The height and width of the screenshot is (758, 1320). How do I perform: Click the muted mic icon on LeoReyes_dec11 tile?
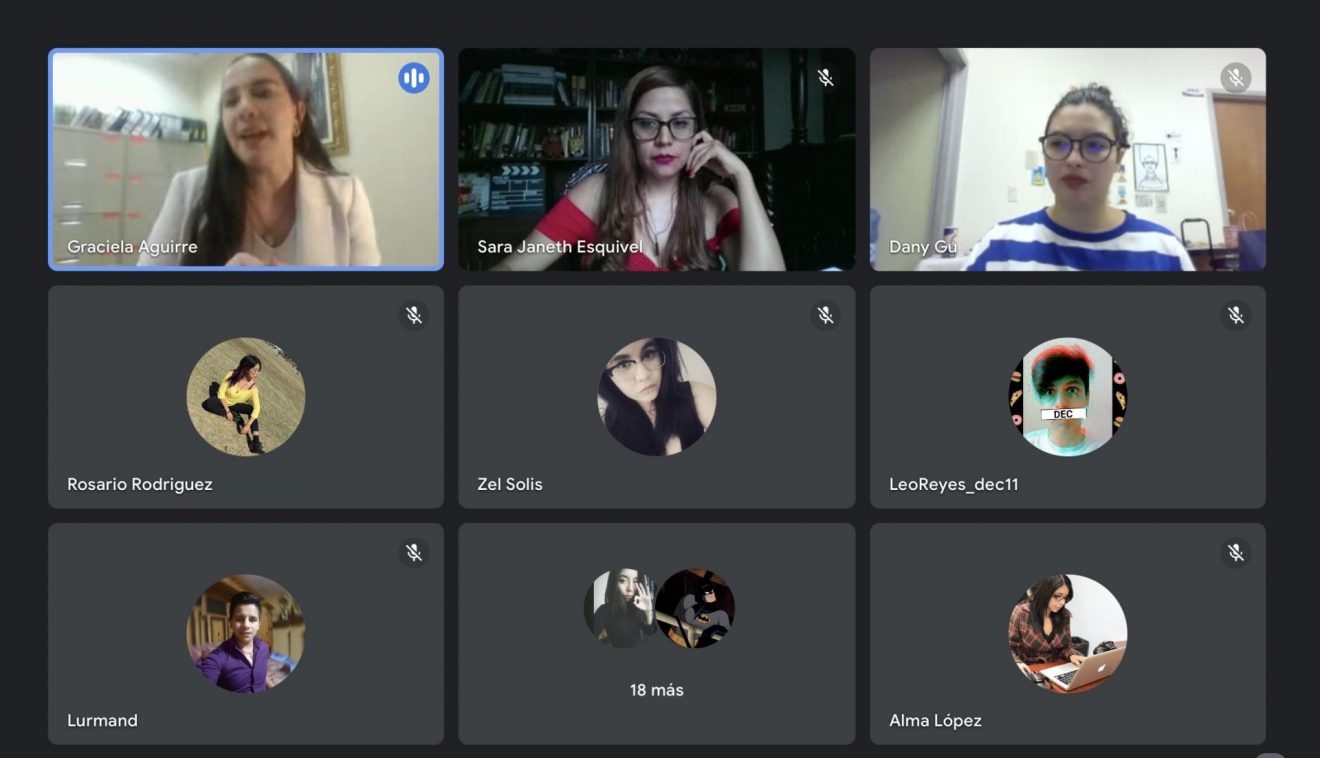pyautogui.click(x=1236, y=316)
